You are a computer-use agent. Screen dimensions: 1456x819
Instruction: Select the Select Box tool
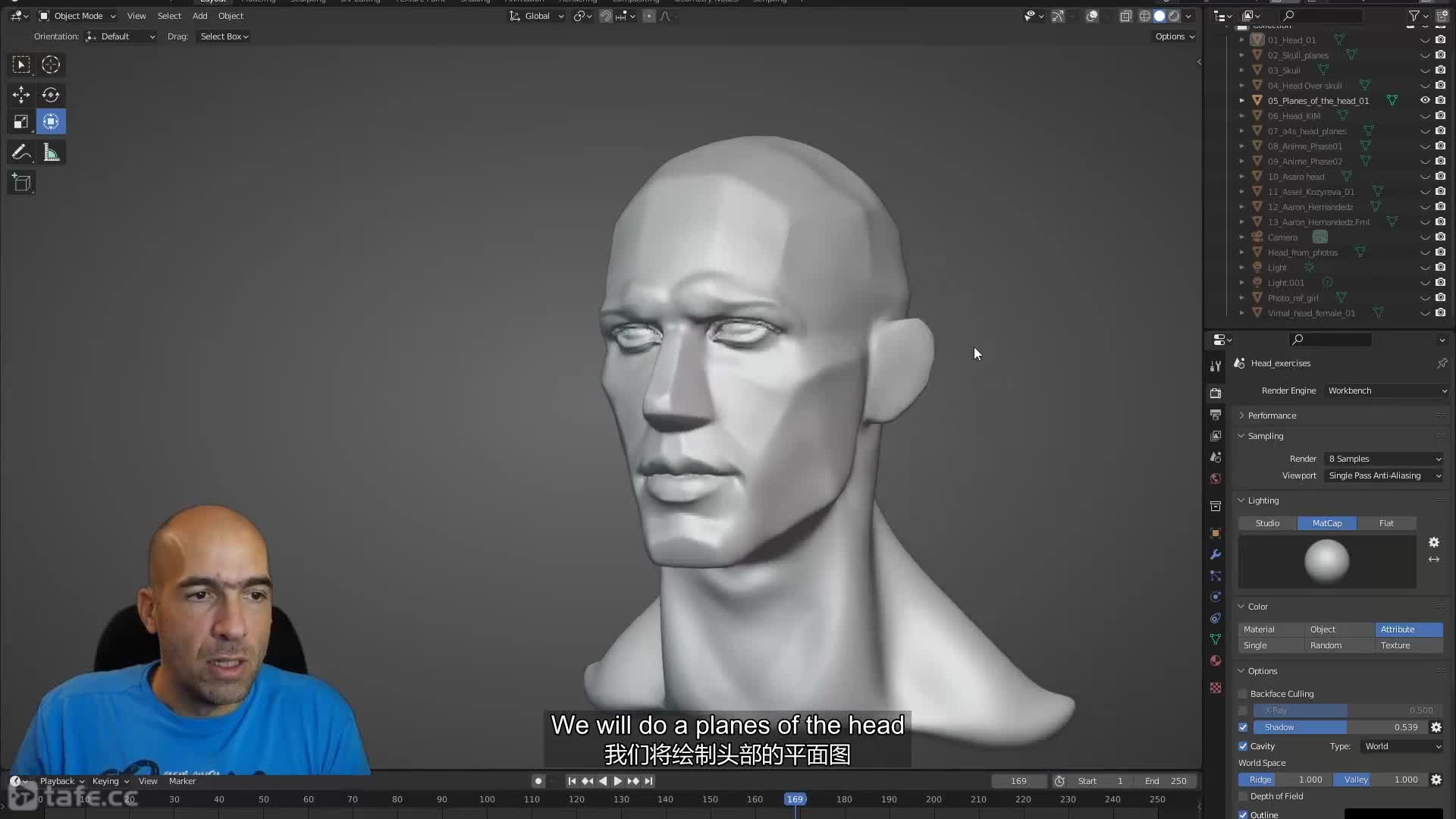[21, 65]
